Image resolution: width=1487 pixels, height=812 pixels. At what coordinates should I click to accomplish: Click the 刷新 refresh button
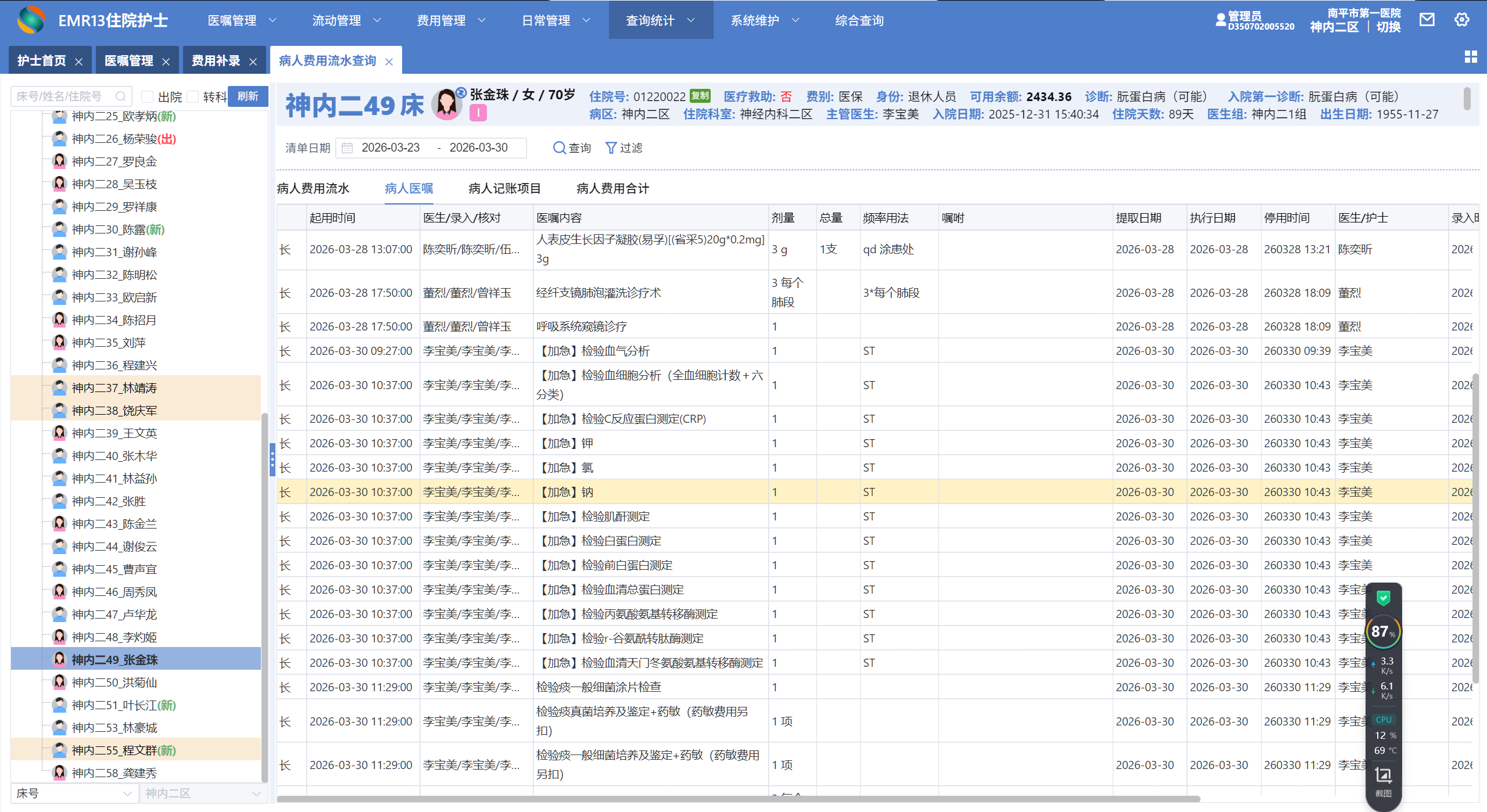[248, 96]
